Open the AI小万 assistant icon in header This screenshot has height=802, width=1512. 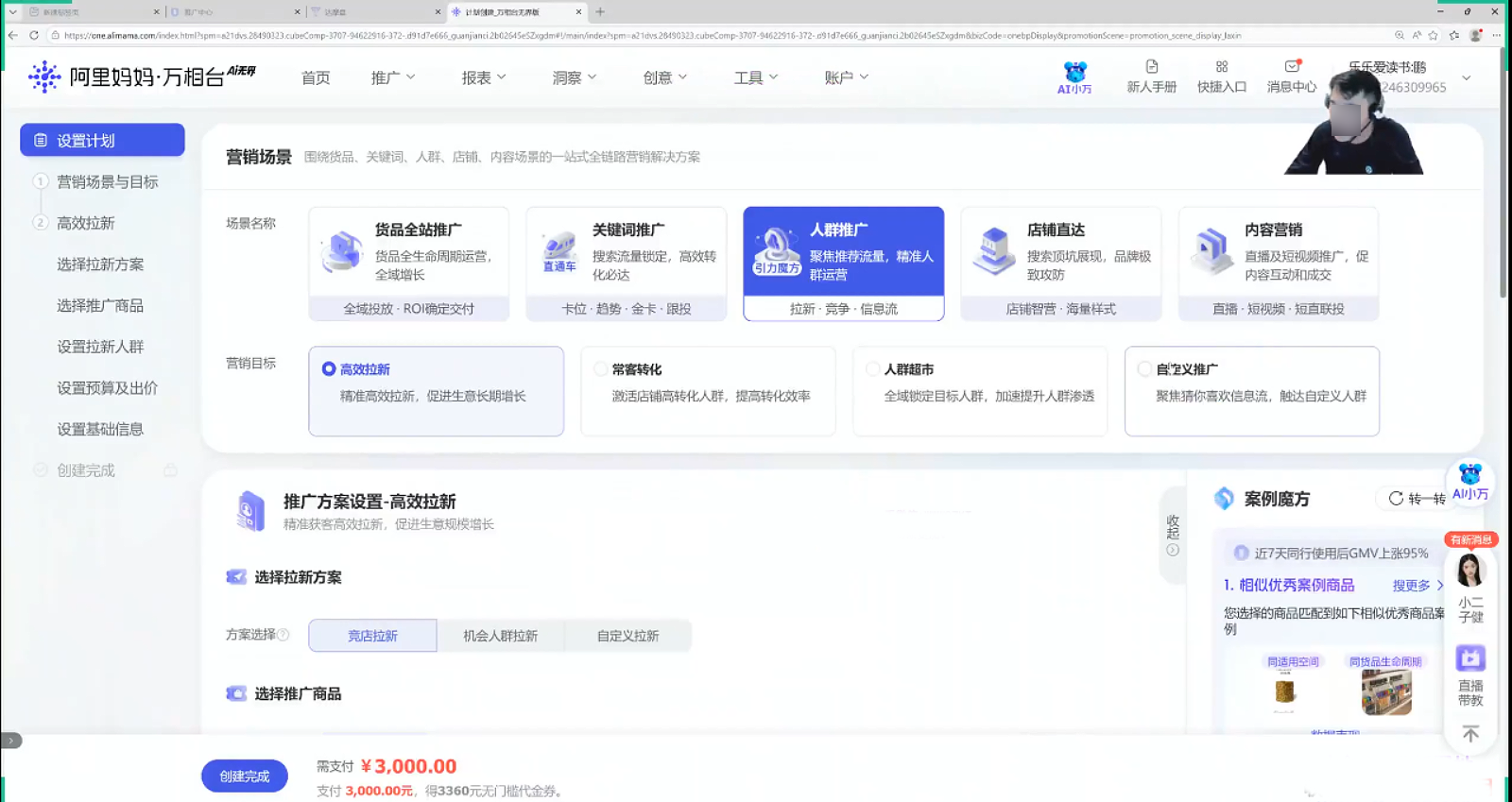tap(1074, 76)
